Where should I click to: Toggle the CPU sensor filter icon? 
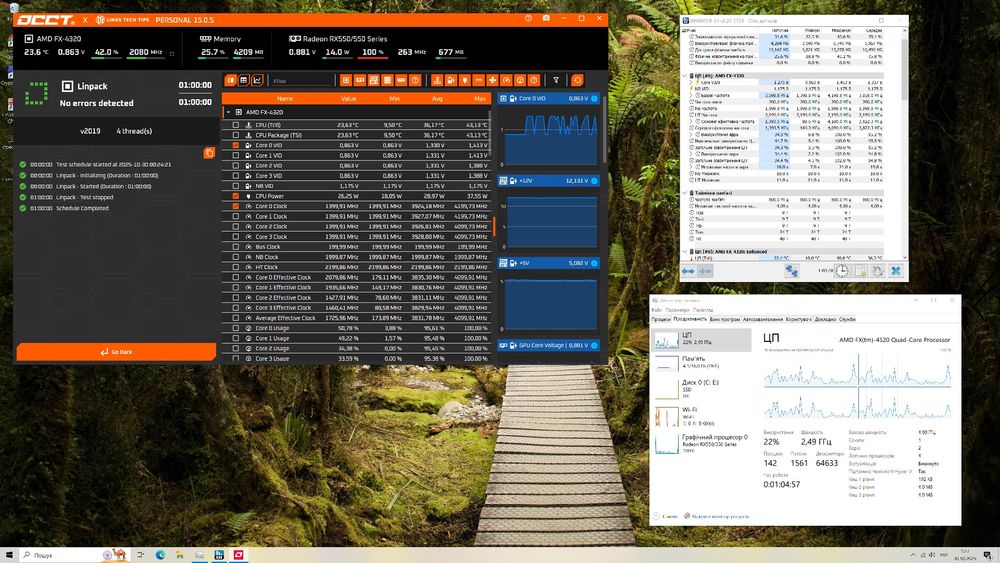coord(346,80)
